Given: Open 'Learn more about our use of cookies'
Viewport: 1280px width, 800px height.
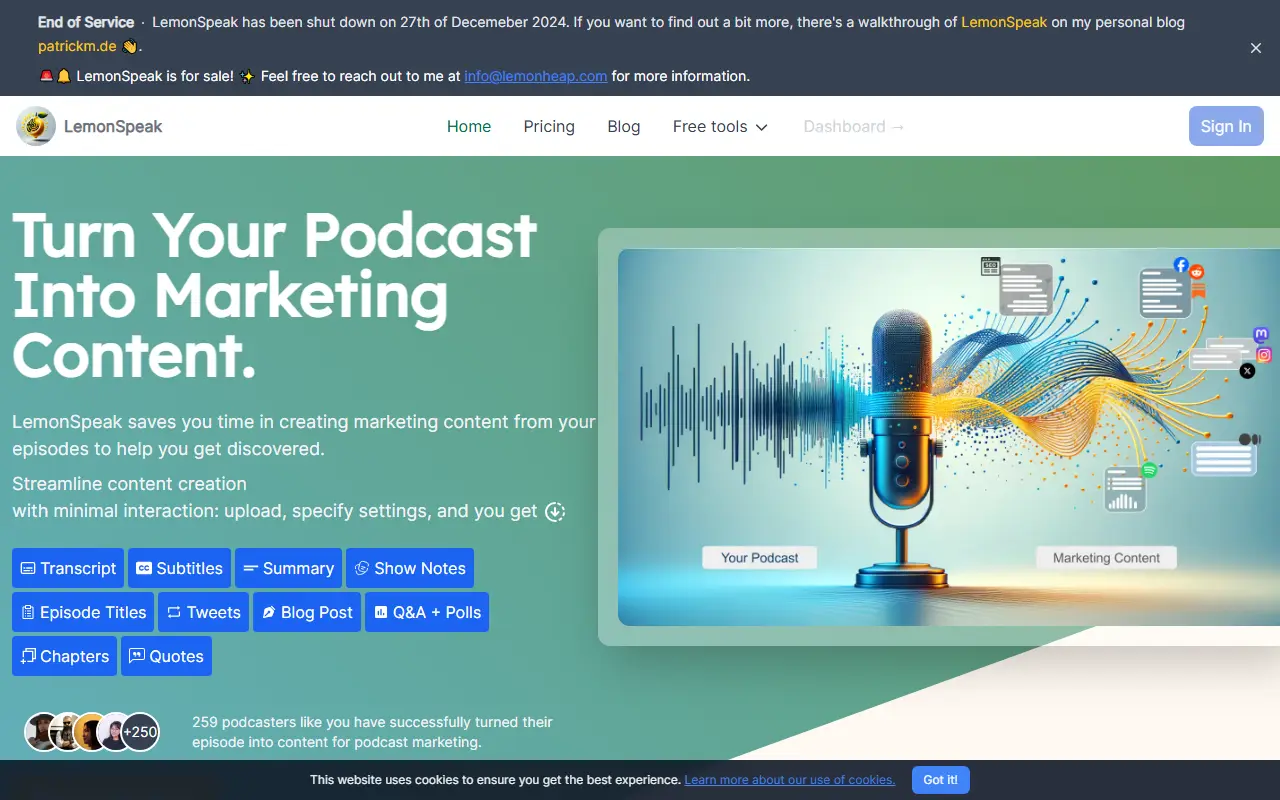Looking at the screenshot, I should tap(790, 780).
